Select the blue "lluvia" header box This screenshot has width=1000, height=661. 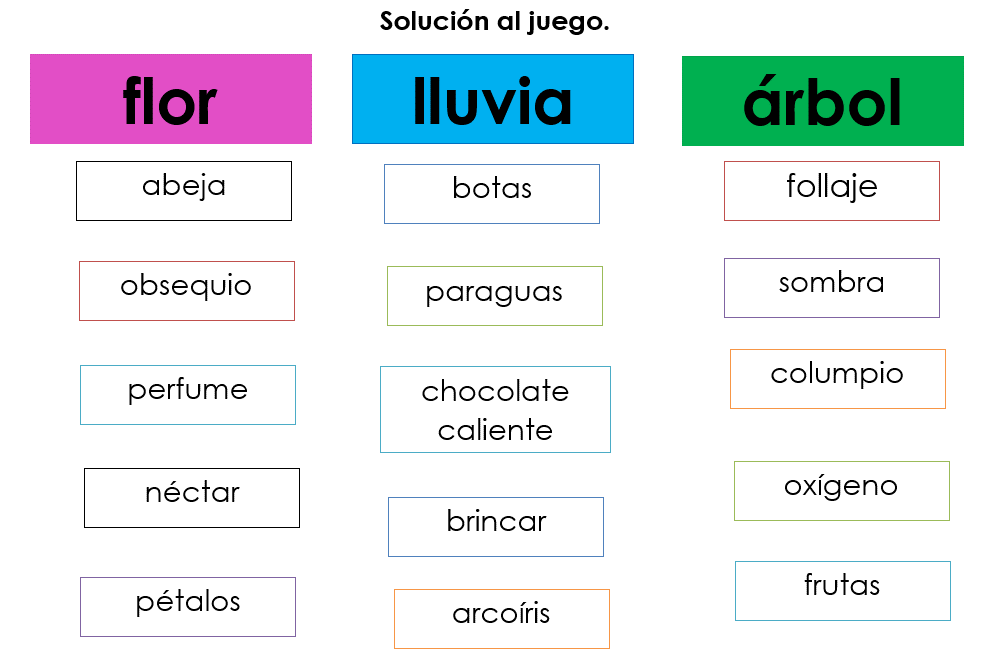(492, 99)
